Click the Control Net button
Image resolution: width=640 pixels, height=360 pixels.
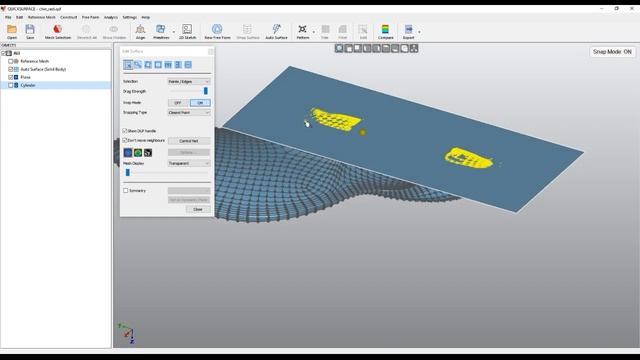pos(189,141)
